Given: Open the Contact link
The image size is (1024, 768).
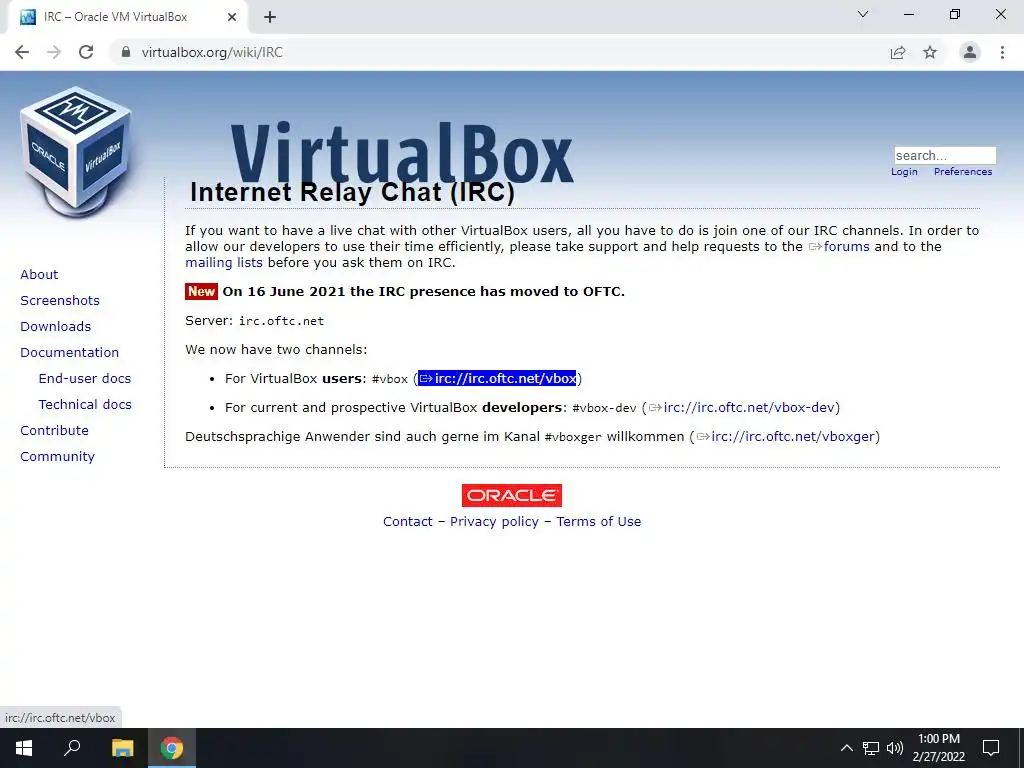Looking at the screenshot, I should [x=408, y=521].
